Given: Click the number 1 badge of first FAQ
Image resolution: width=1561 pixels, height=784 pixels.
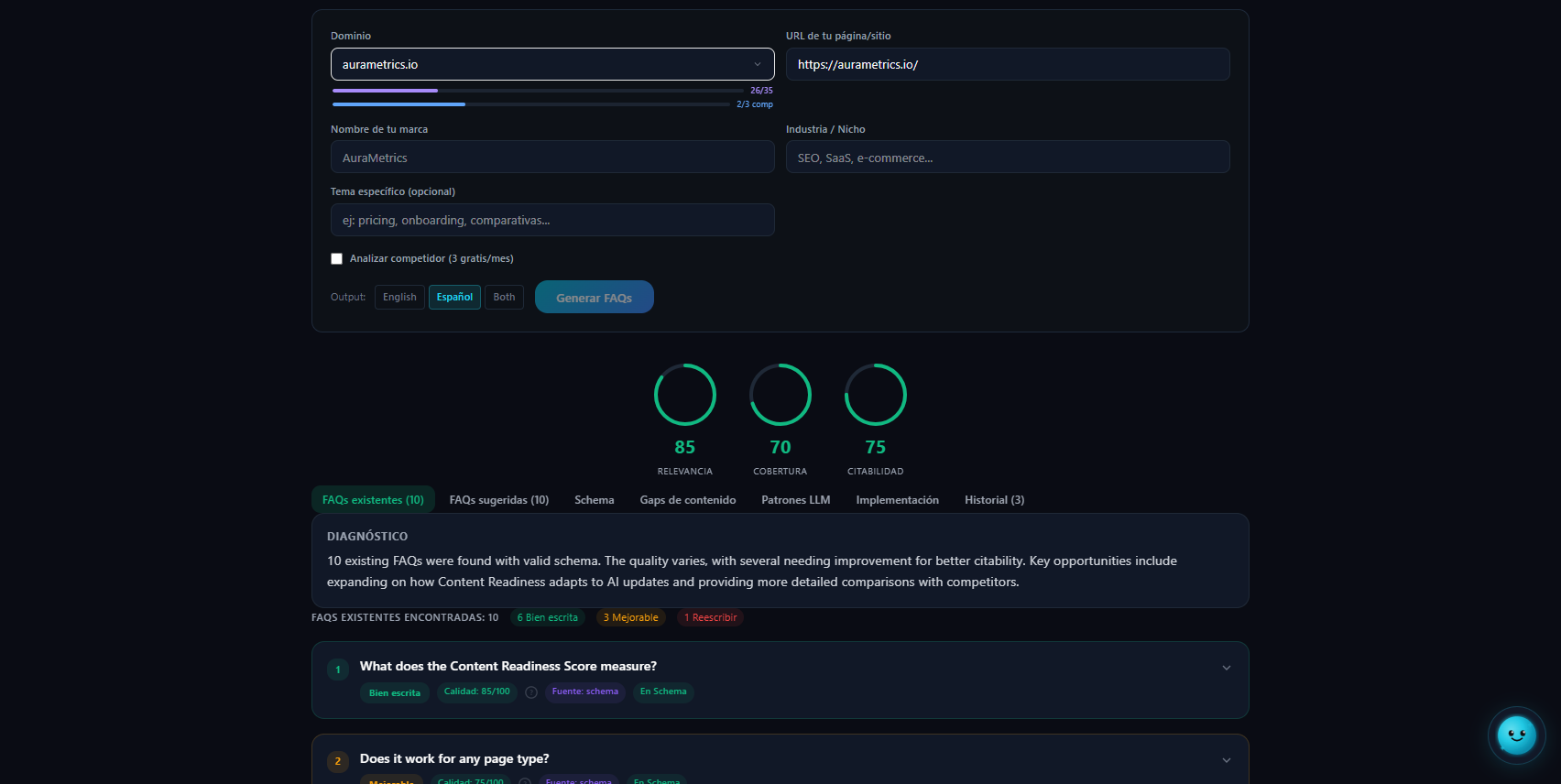Looking at the screenshot, I should point(338,670).
